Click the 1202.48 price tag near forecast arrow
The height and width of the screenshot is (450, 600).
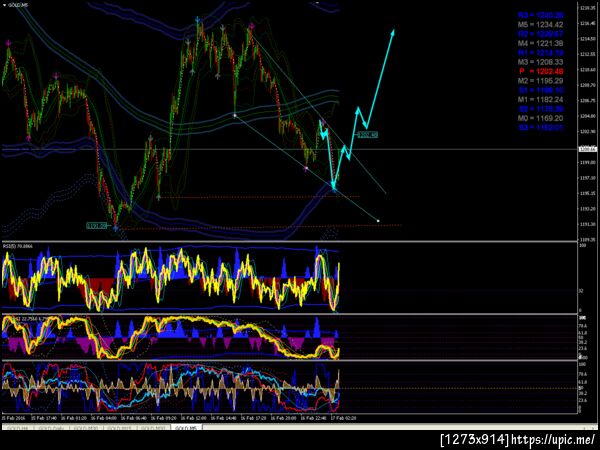[367, 135]
